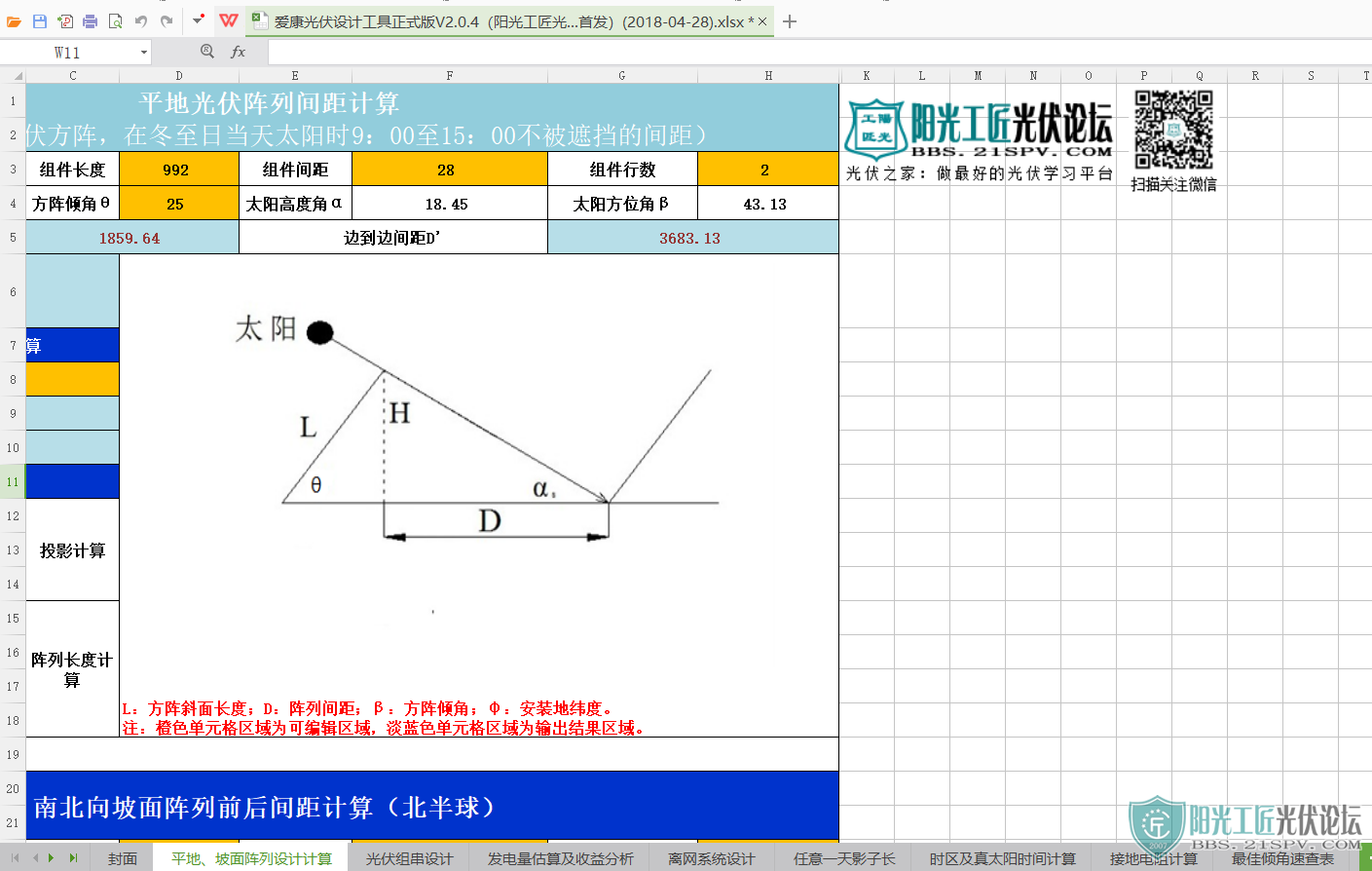Select the 组件行数 label cell

[623, 170]
